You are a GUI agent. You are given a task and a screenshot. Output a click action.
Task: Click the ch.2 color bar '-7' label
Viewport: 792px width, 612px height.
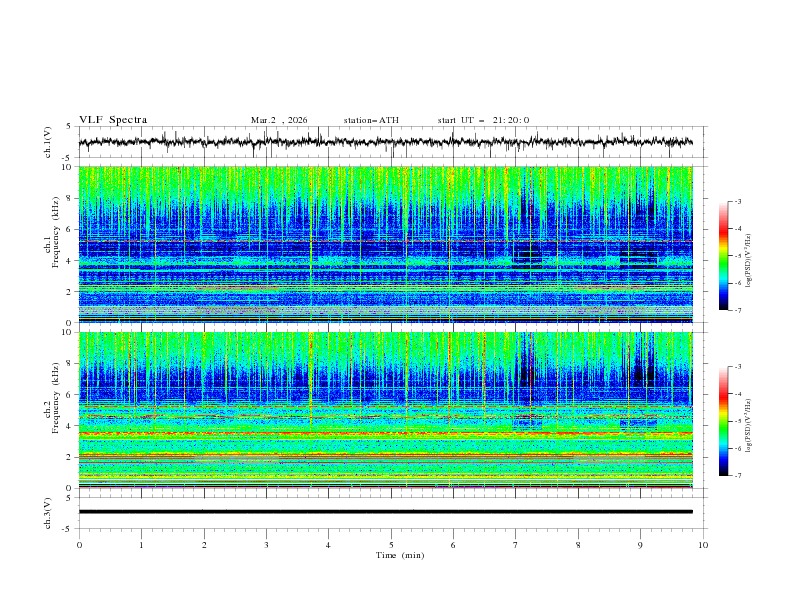(x=738, y=476)
